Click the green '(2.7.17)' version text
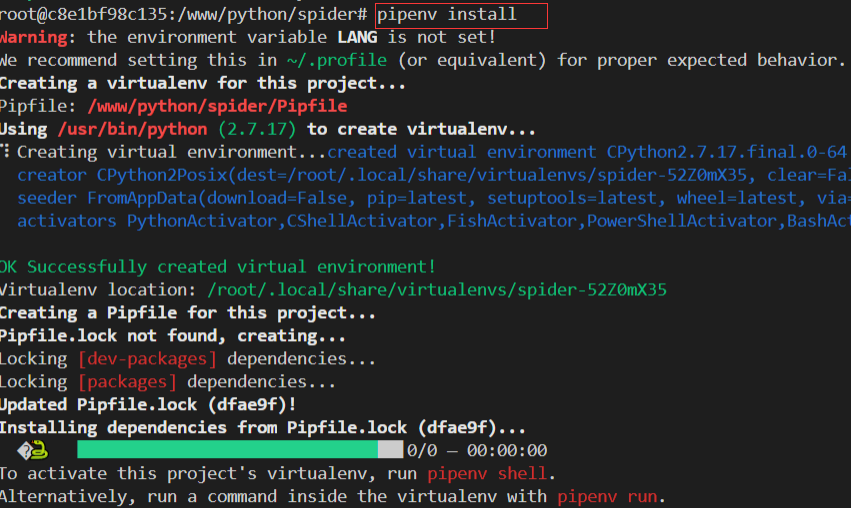The height and width of the screenshot is (508, 851). coord(257,129)
